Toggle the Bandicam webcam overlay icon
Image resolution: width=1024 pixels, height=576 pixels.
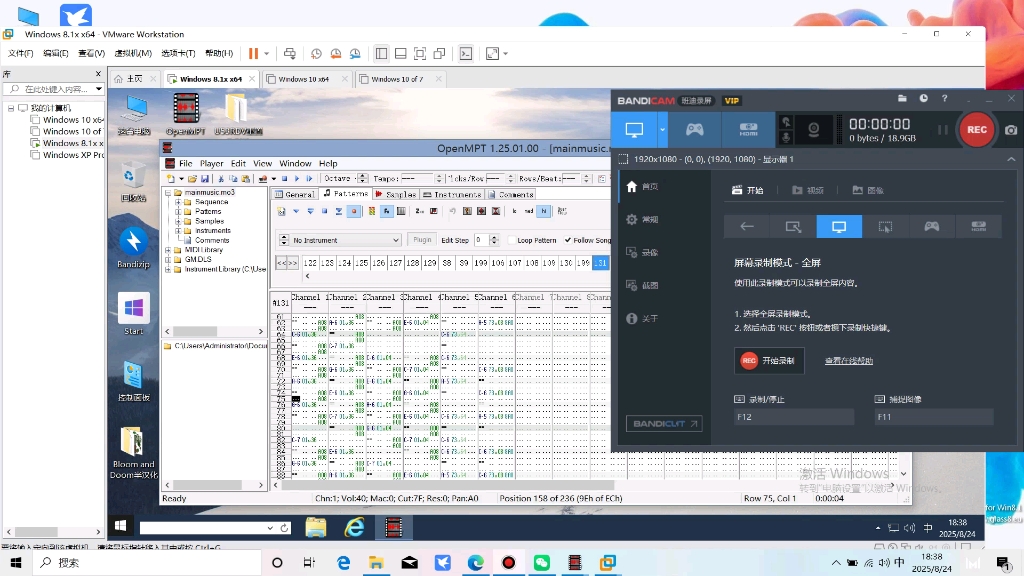coord(814,129)
